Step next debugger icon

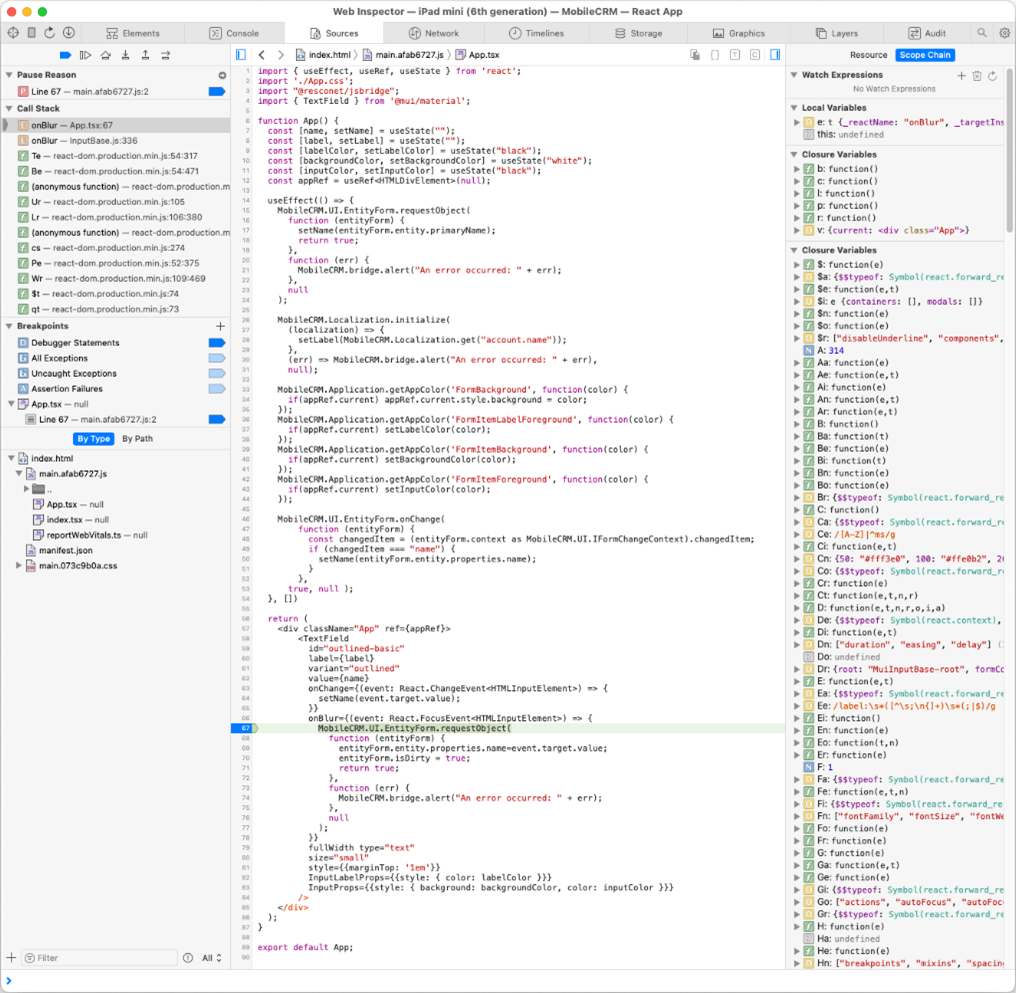tap(165, 55)
